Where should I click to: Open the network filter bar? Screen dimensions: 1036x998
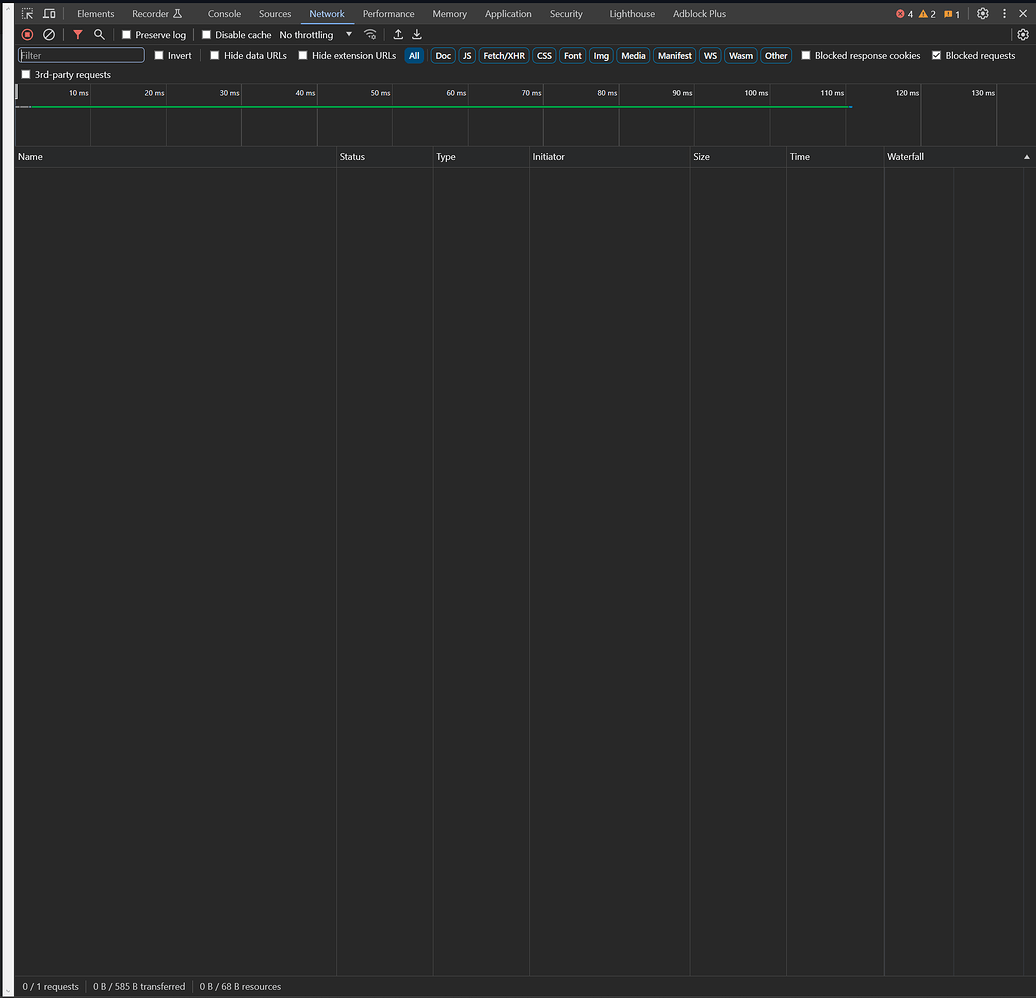(77, 34)
